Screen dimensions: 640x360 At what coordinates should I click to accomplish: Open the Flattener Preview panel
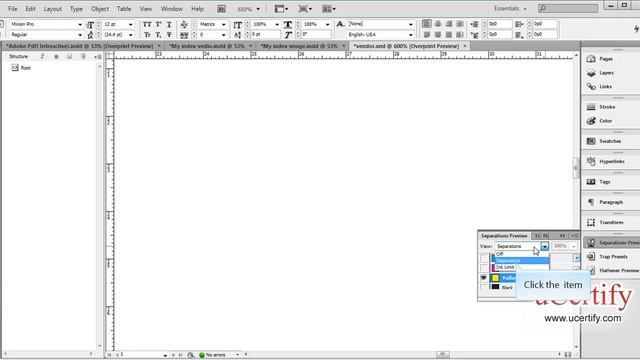612,271
